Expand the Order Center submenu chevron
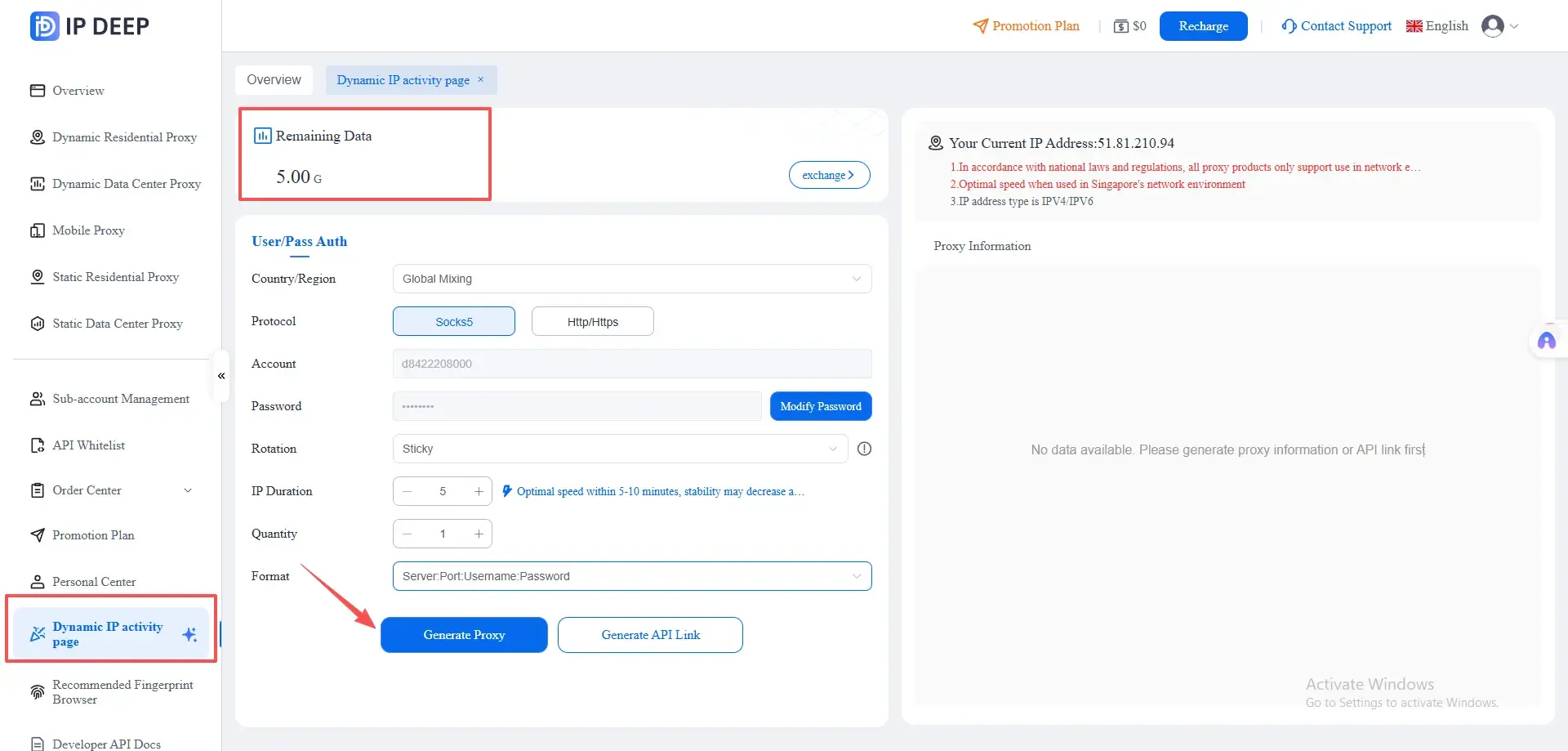 point(188,490)
